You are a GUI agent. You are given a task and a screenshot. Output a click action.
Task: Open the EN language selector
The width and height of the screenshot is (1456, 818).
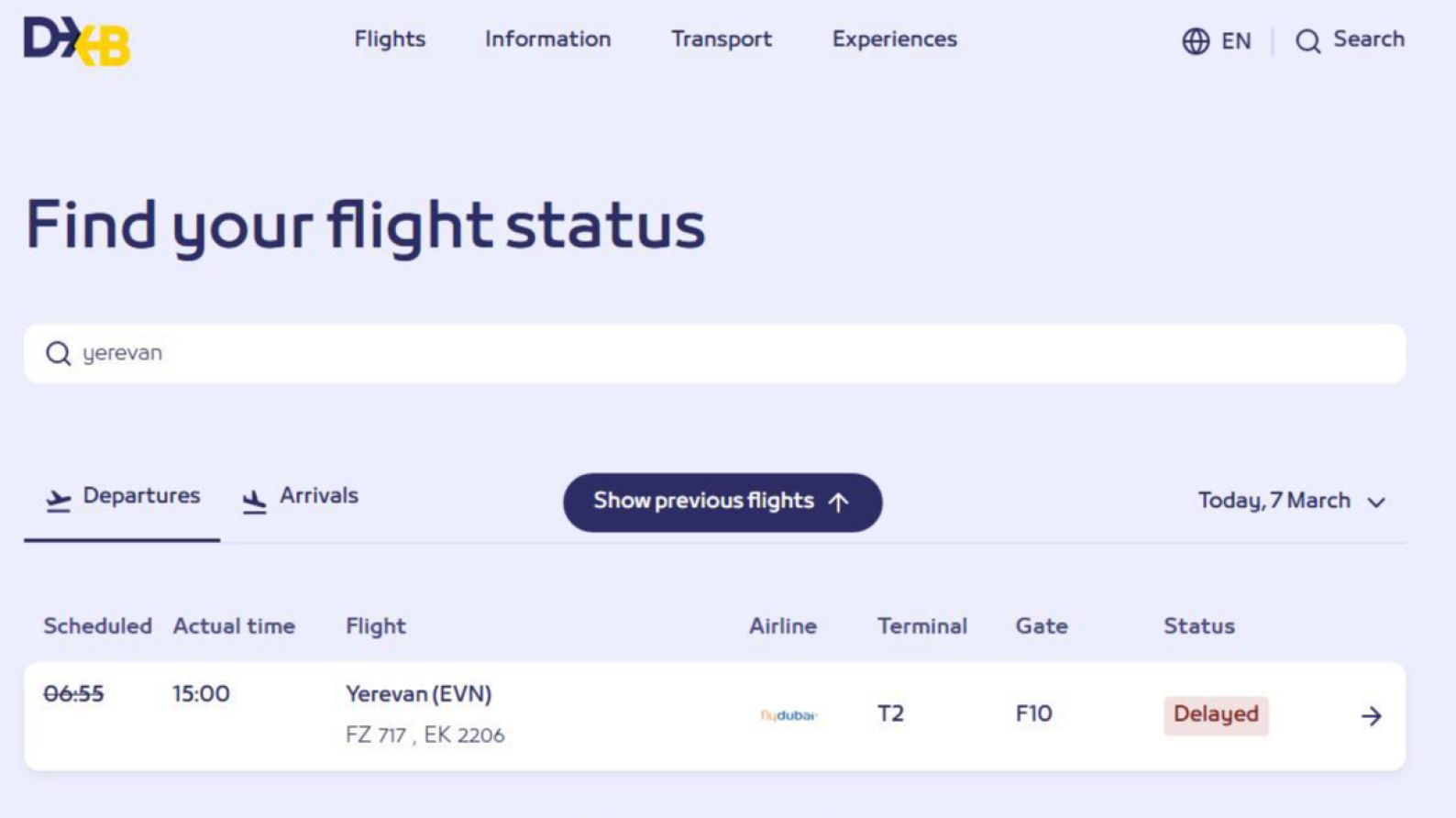point(1235,41)
